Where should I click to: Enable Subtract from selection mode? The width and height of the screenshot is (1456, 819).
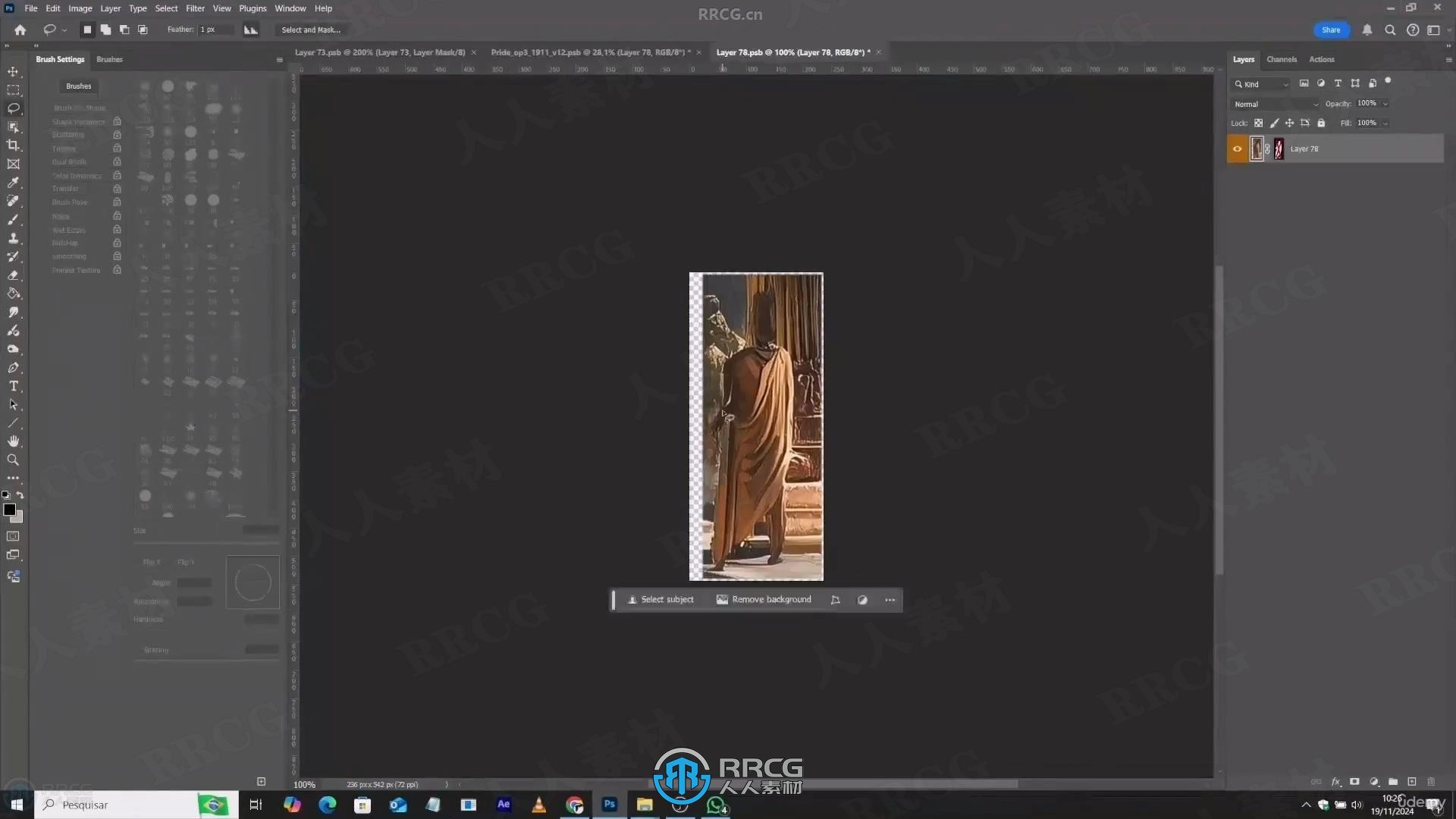[124, 30]
